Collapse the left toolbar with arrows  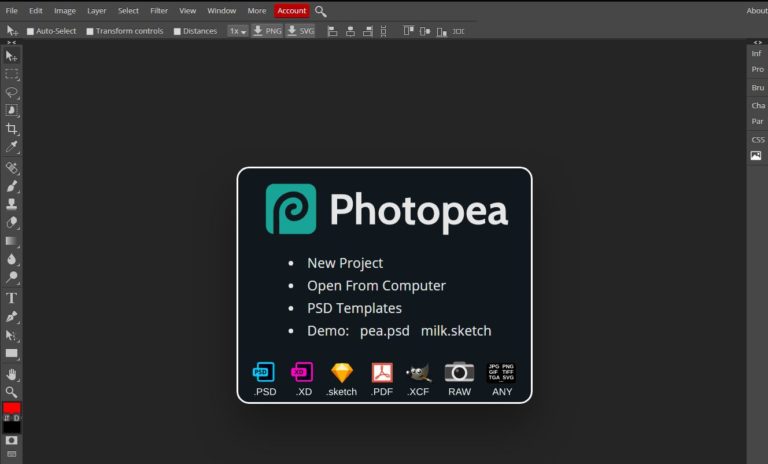click(11, 43)
